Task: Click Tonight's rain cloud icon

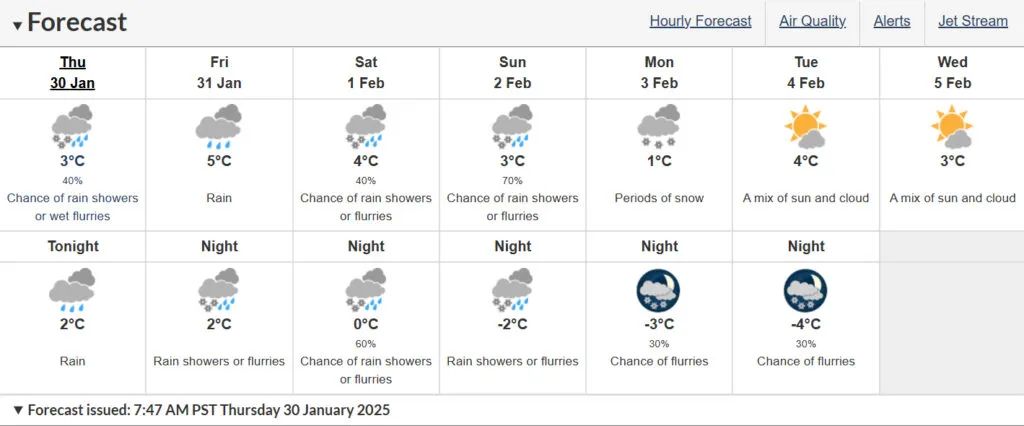Action: tap(72, 290)
